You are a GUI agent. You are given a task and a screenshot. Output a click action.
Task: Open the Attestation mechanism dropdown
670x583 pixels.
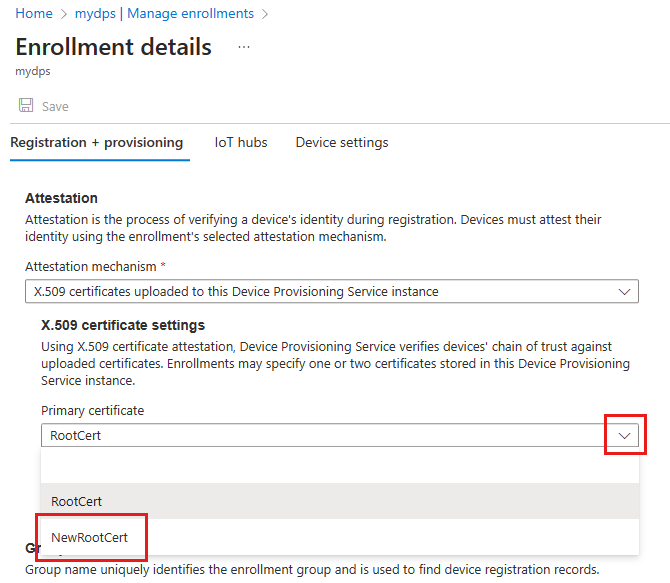click(332, 292)
